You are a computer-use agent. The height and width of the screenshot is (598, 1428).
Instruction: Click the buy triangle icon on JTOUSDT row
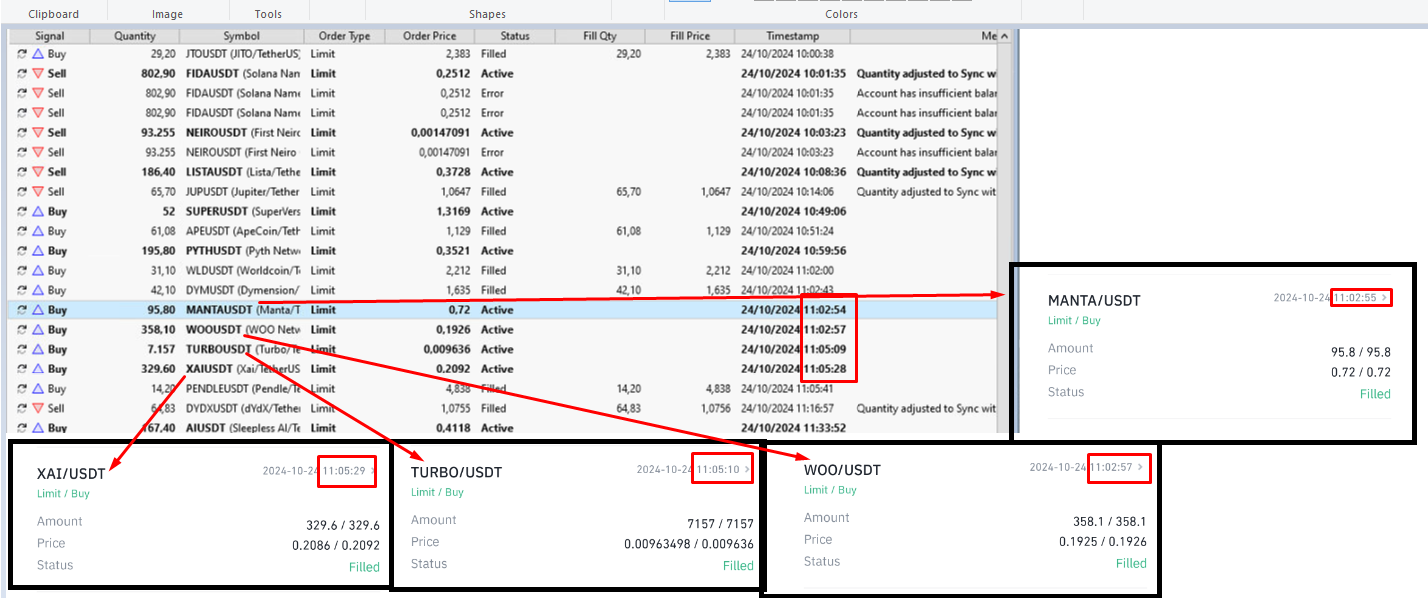pos(38,54)
